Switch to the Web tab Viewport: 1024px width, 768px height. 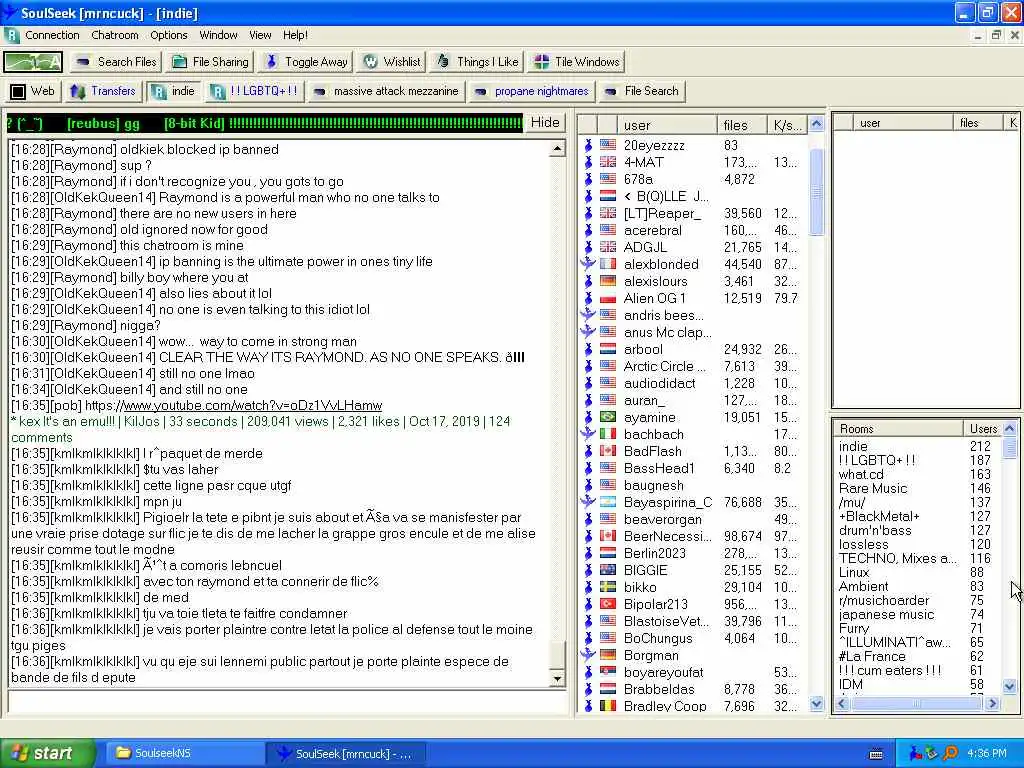(33, 91)
